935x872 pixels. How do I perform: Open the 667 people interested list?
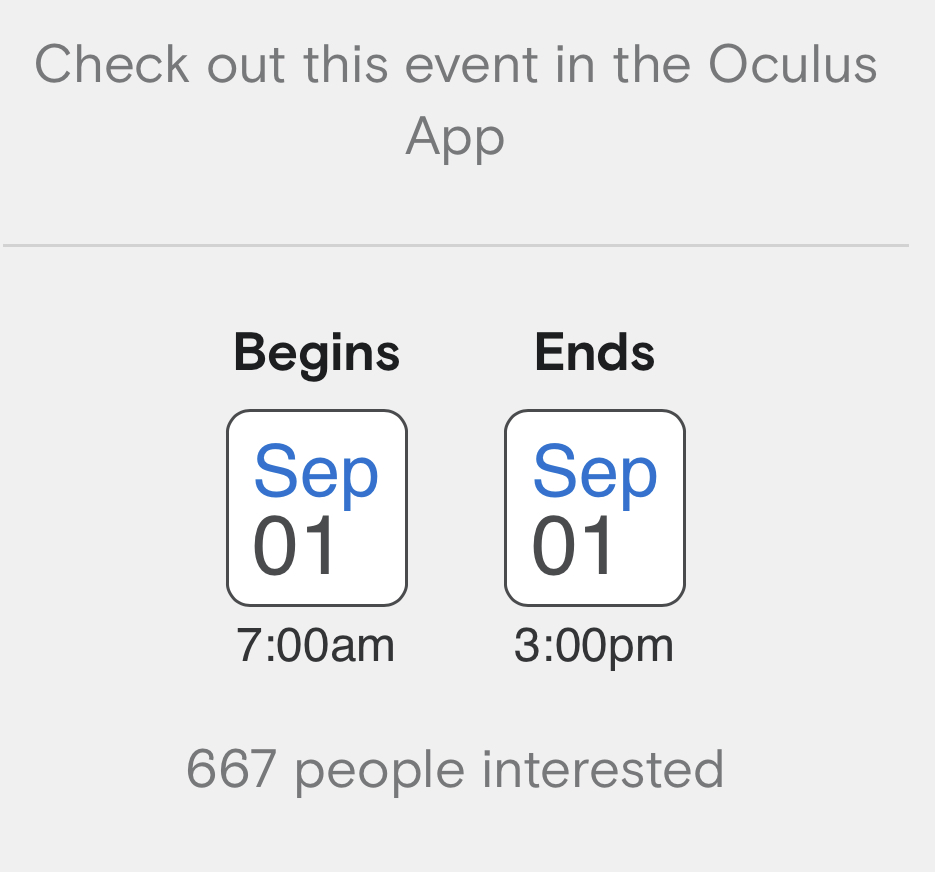455,770
